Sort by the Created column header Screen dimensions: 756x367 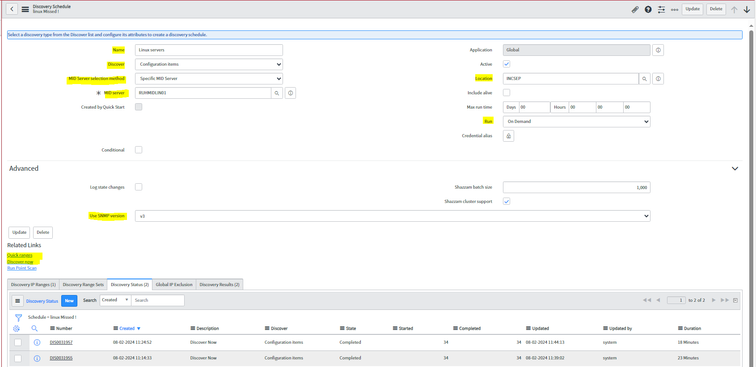pos(127,328)
